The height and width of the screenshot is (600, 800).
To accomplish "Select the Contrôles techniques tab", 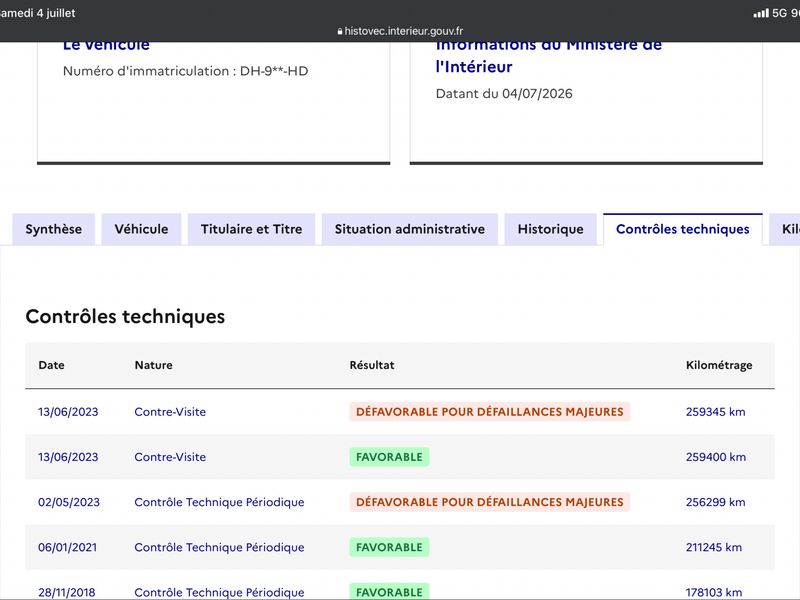I will [x=683, y=229].
